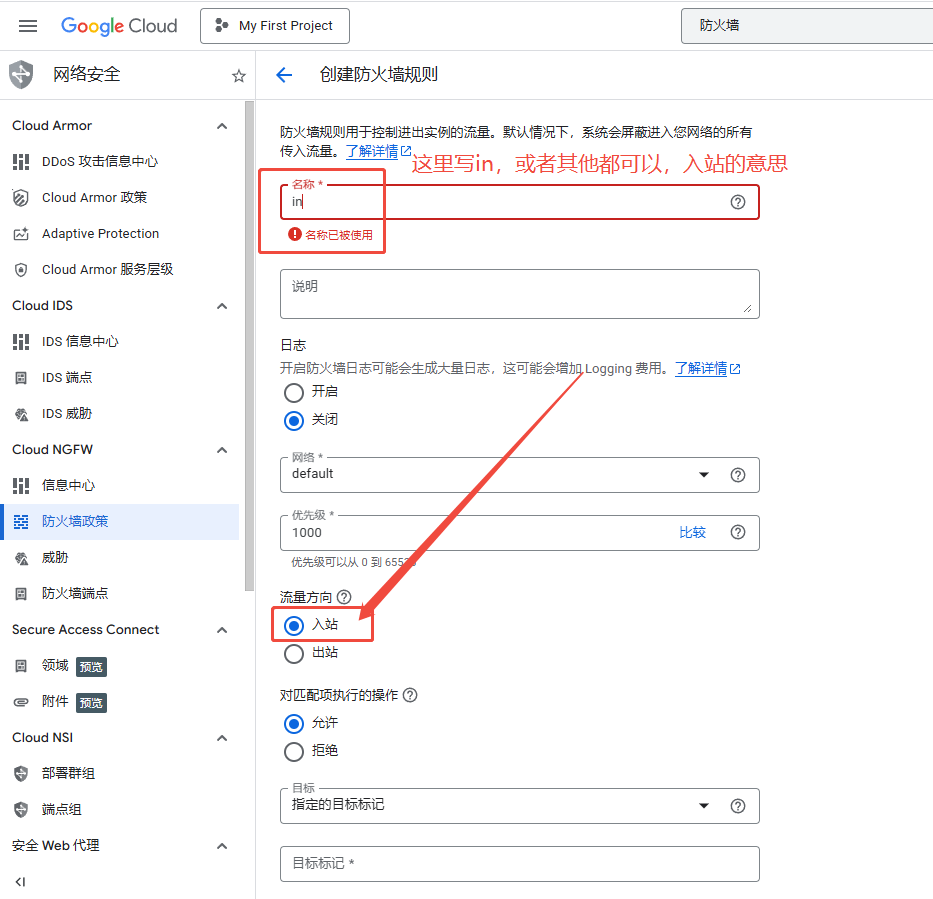Click the IDS 端点 icon
933x899 pixels.
21,378
